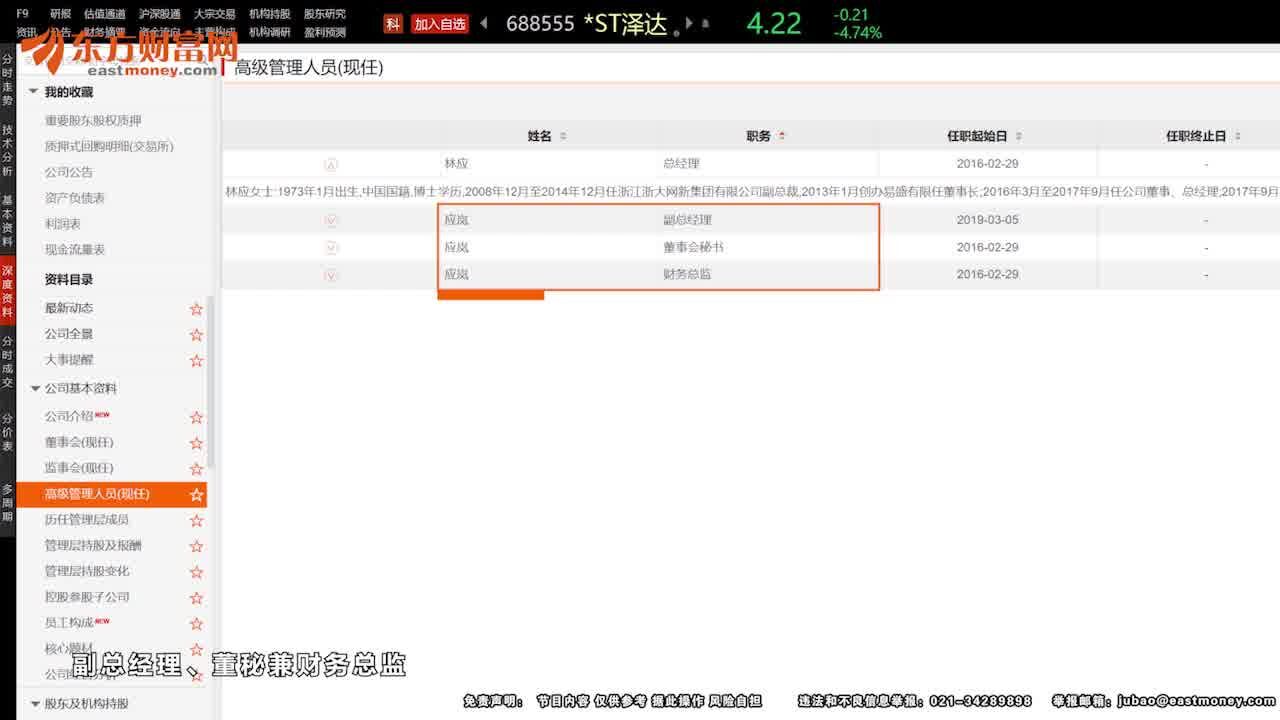Collapse 我的收藏 section

(x=34, y=92)
